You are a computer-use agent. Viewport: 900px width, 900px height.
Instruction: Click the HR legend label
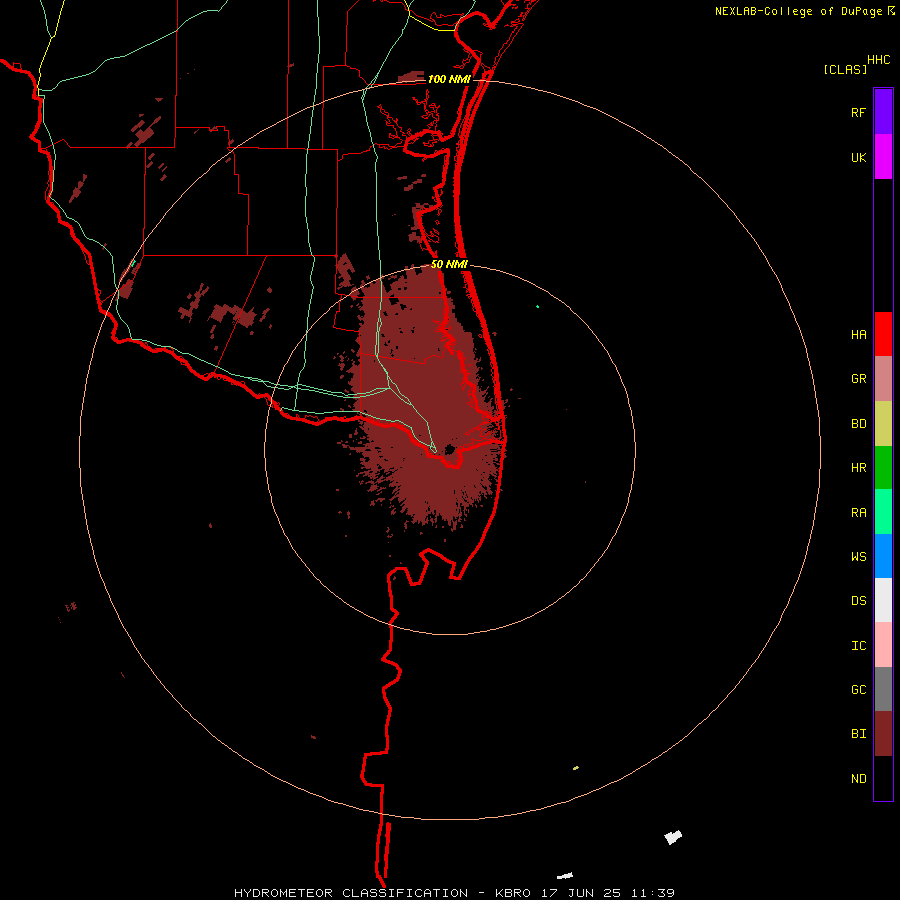point(858,468)
